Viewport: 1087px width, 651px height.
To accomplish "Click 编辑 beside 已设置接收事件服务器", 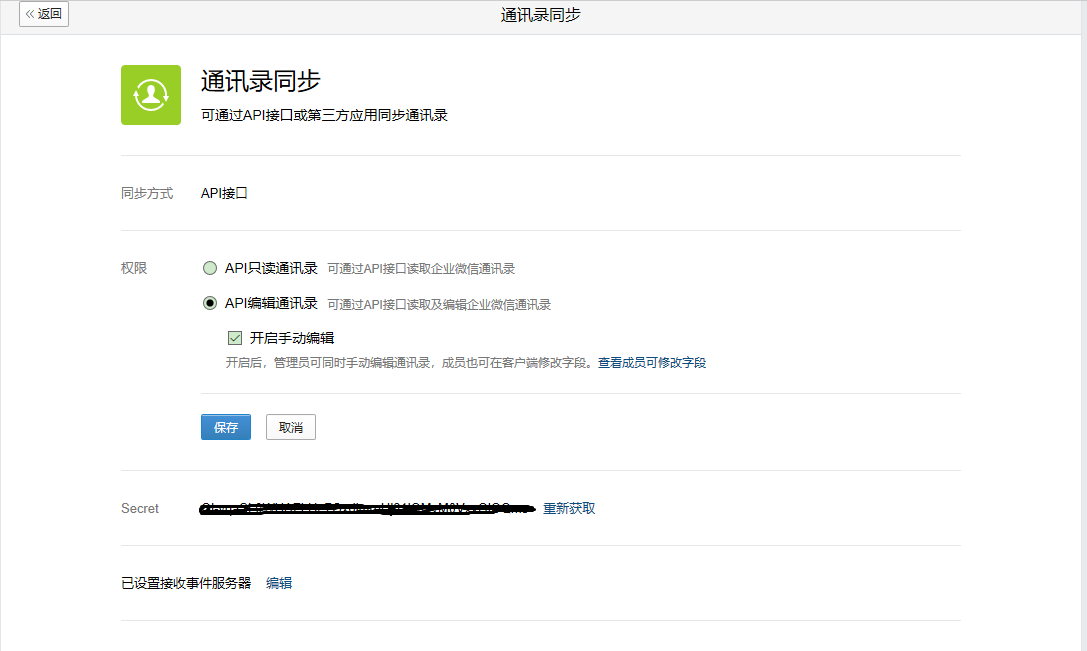I will [279, 583].
